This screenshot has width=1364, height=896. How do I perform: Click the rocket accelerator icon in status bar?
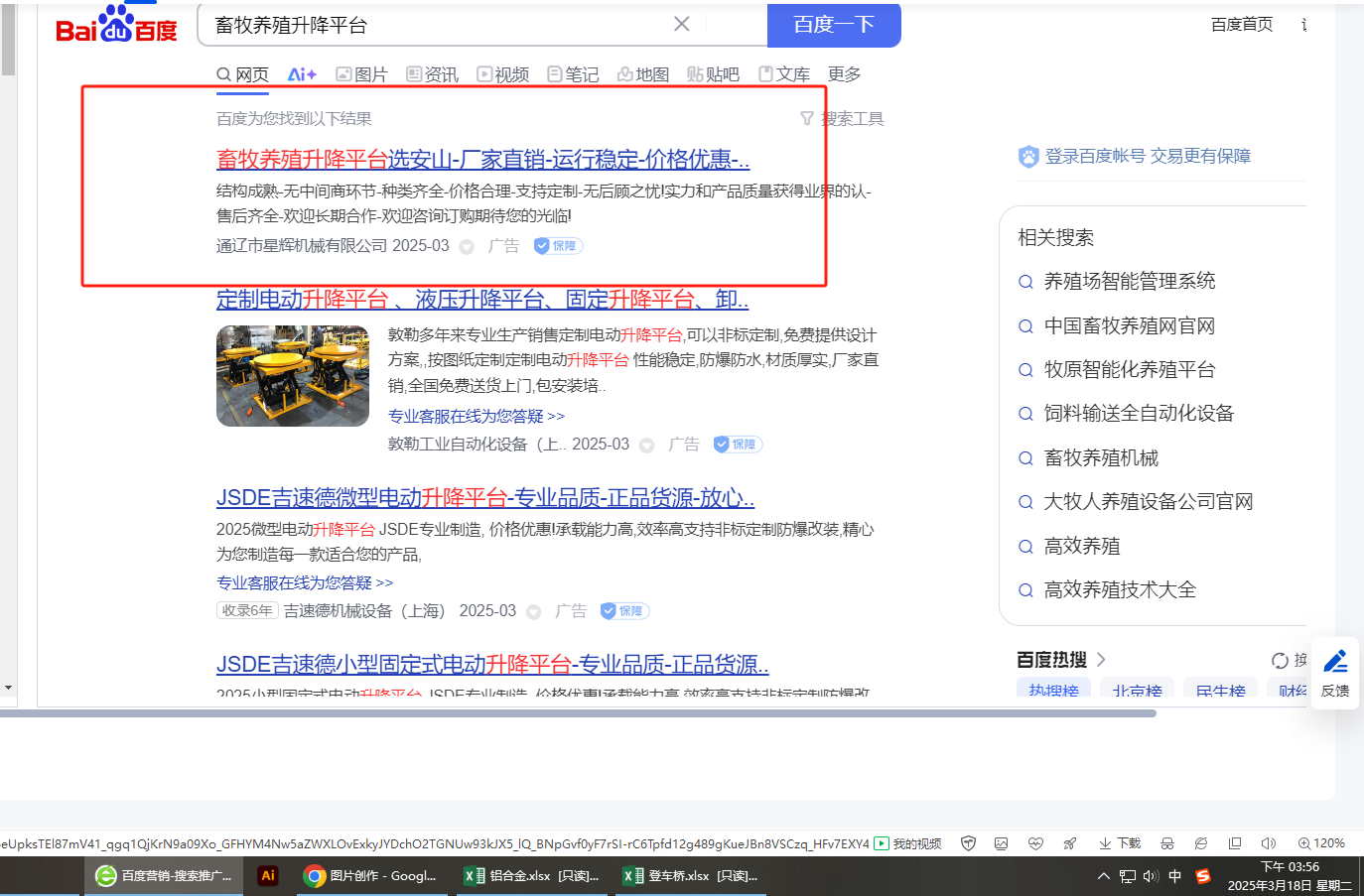coord(1069,843)
